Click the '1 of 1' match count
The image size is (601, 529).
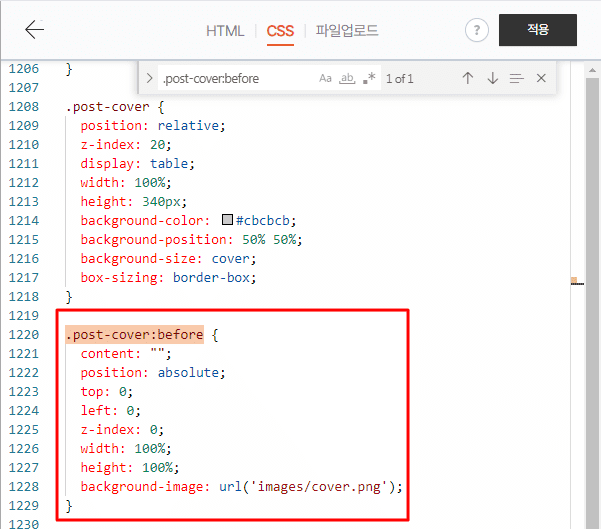tap(399, 79)
